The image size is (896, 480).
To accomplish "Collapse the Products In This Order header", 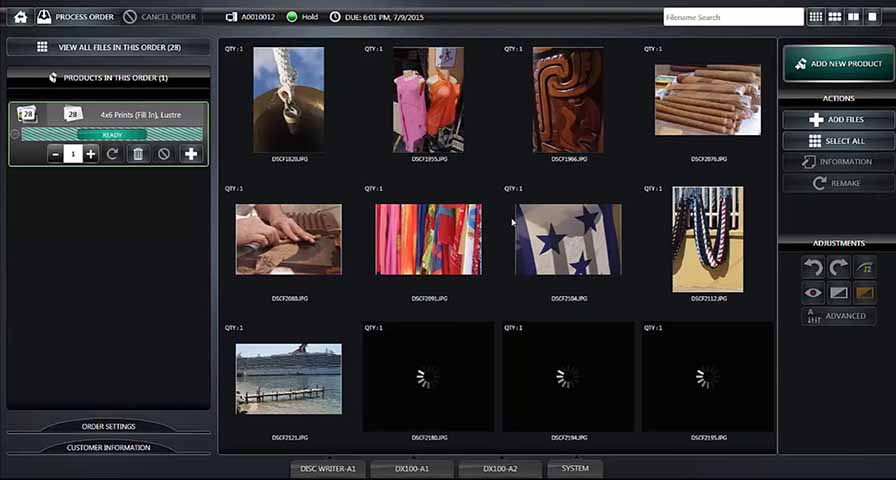I will coord(109,78).
